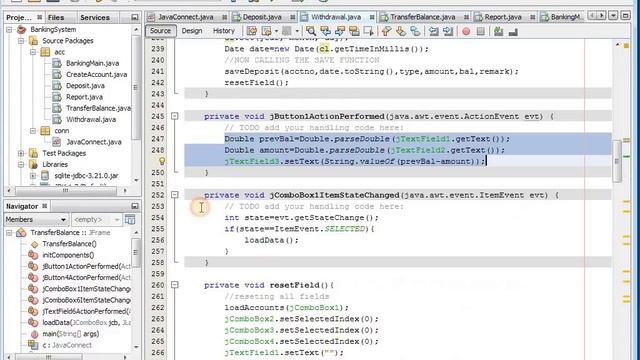Collapse the BankingSystem project node

coord(9,29)
